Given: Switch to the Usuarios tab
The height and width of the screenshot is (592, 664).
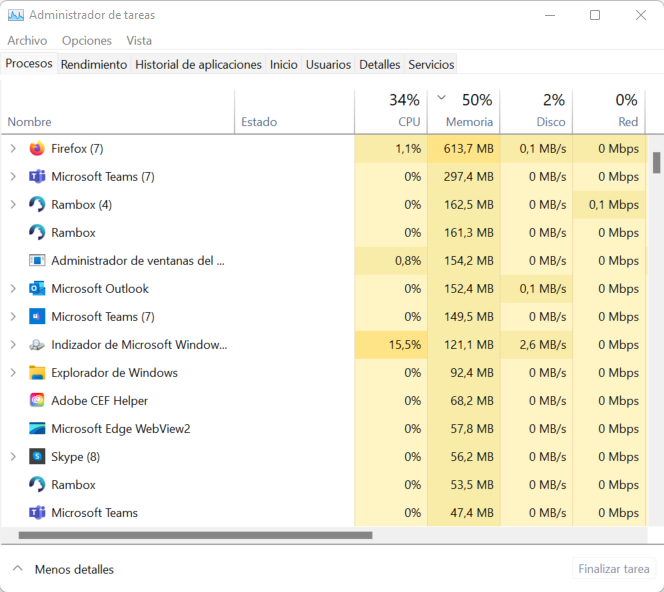Looking at the screenshot, I should pos(328,64).
